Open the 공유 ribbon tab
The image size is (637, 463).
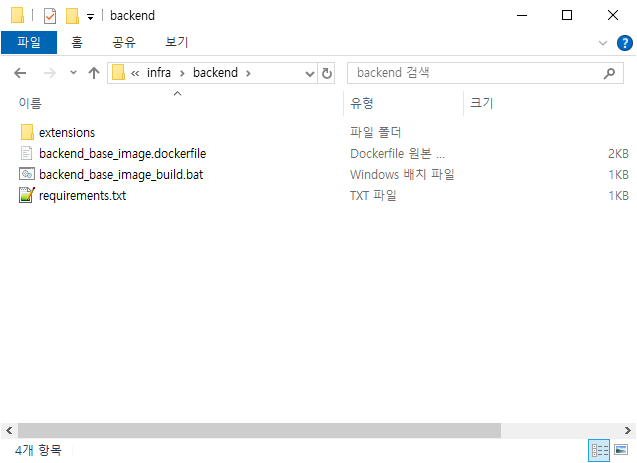click(124, 42)
